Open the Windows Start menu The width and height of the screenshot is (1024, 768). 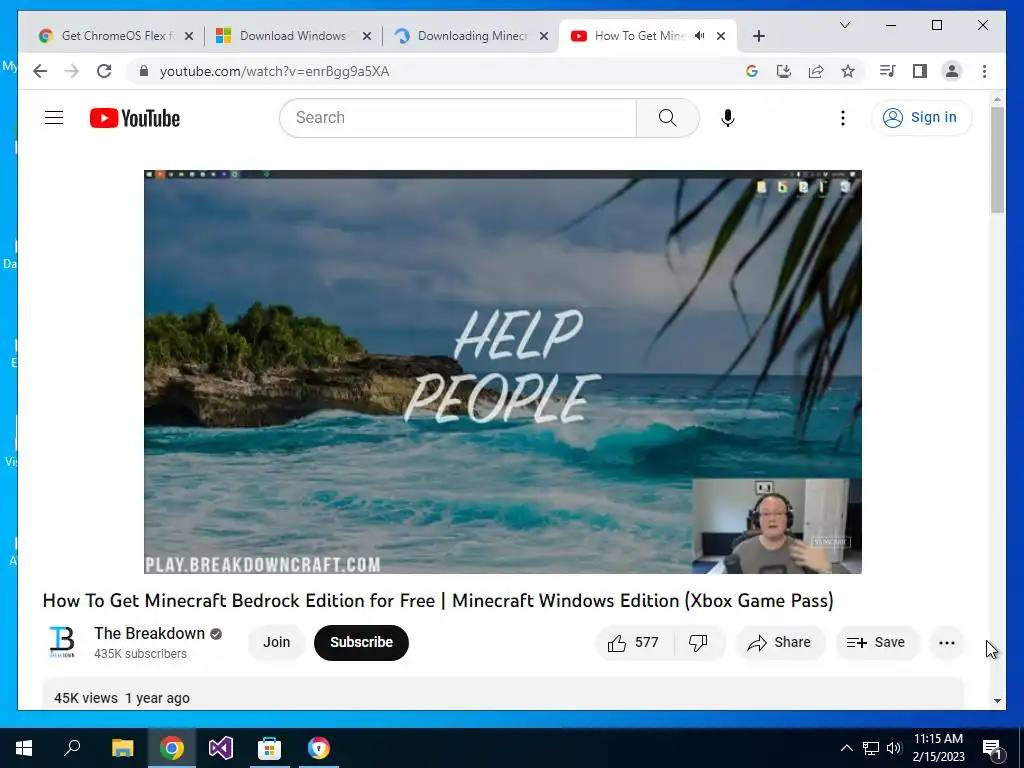[24, 748]
